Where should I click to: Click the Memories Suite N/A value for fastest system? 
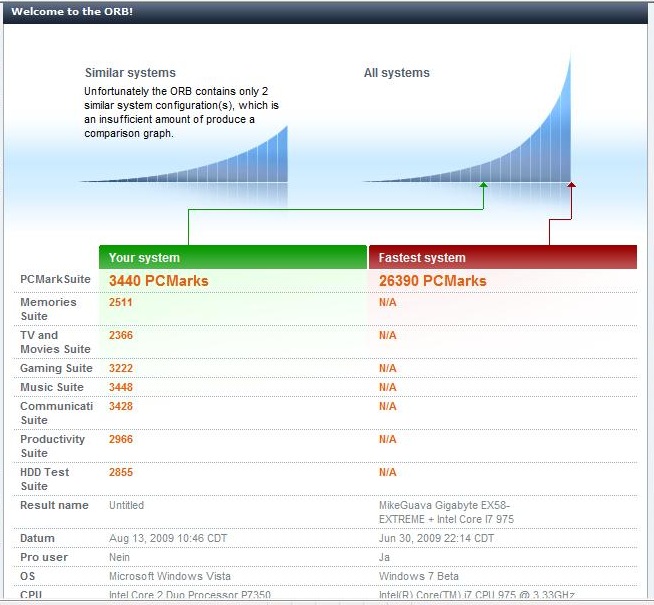click(387, 302)
